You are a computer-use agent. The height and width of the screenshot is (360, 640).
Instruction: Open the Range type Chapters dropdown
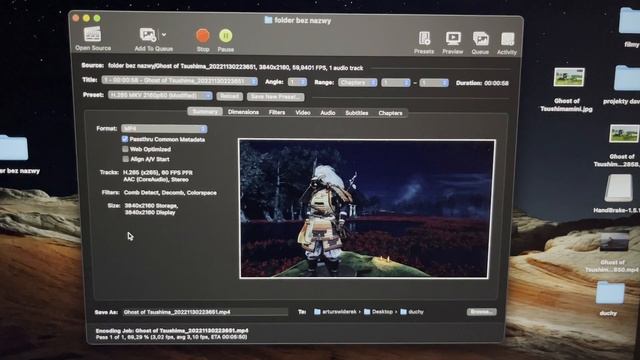point(358,82)
